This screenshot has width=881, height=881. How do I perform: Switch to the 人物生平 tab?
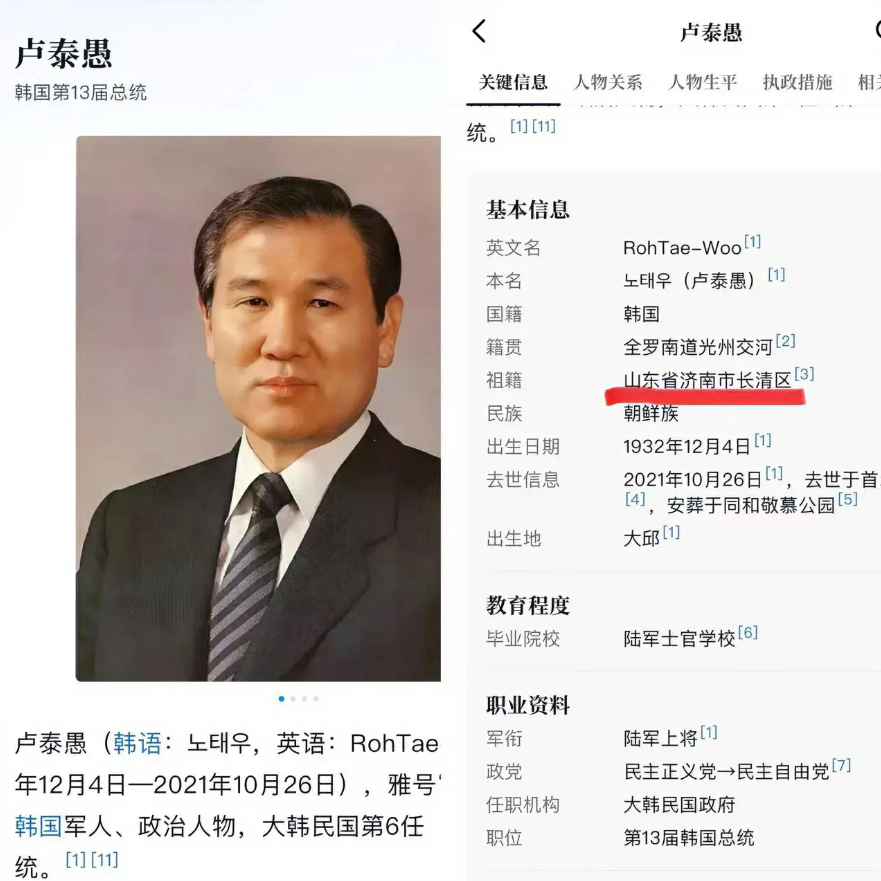point(702,82)
